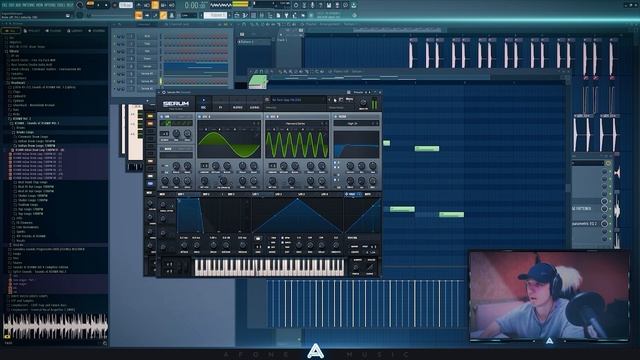Enable LFO TRIG mode checkbox

(269, 238)
